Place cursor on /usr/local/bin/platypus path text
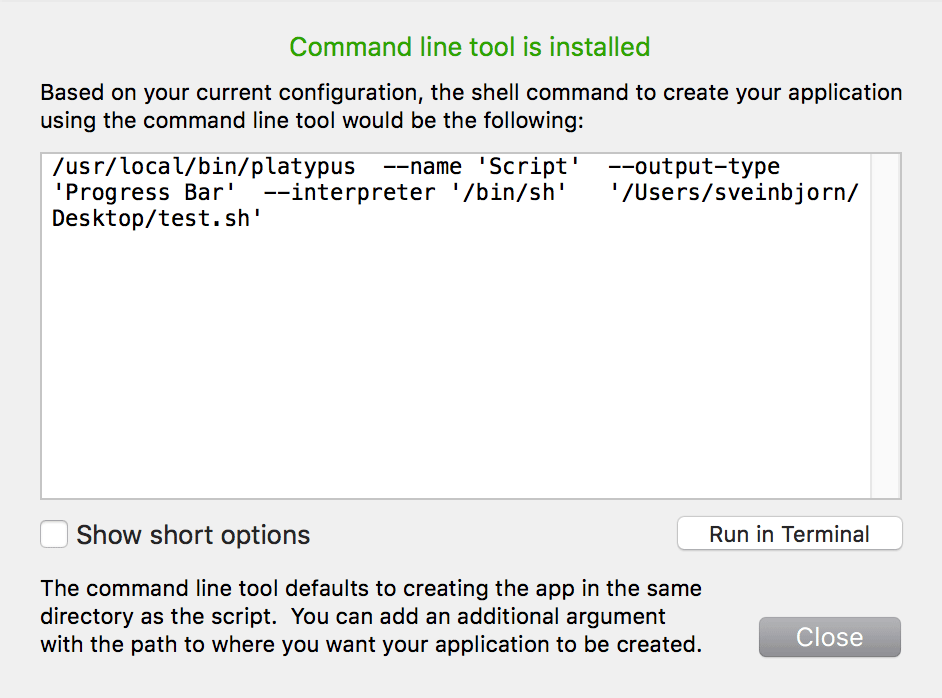This screenshot has height=698, width=942. pyautogui.click(x=203, y=167)
